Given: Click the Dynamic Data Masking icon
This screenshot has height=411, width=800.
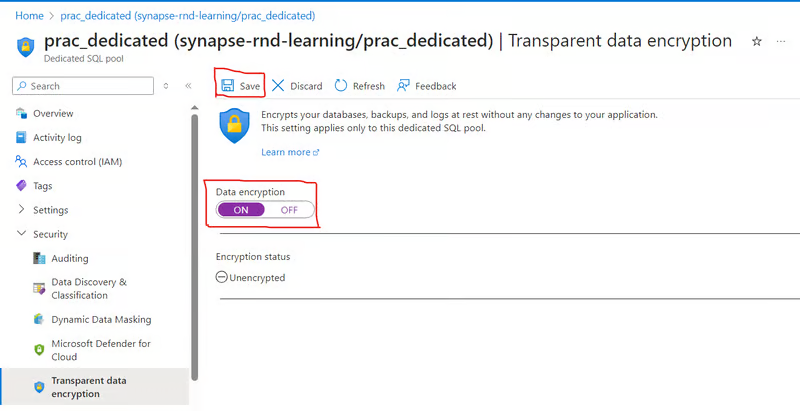Looking at the screenshot, I should 39,320.
